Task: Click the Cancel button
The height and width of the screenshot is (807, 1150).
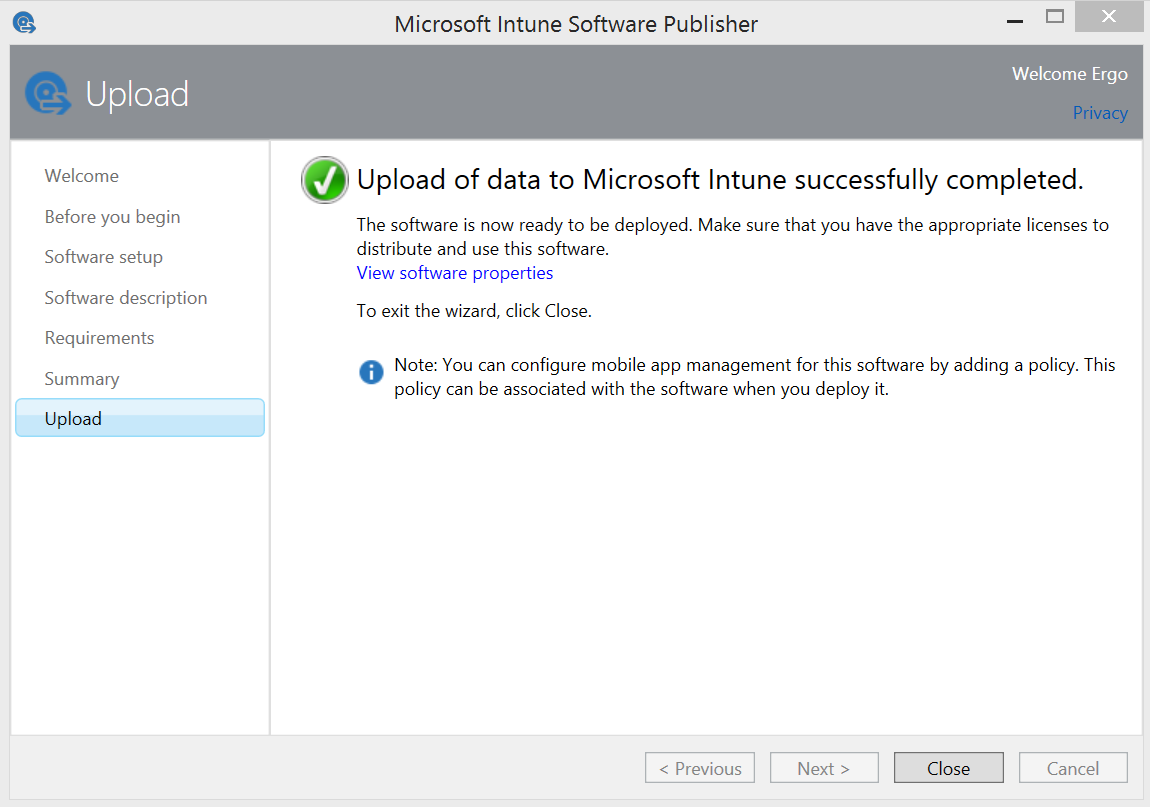Action: 1073,767
